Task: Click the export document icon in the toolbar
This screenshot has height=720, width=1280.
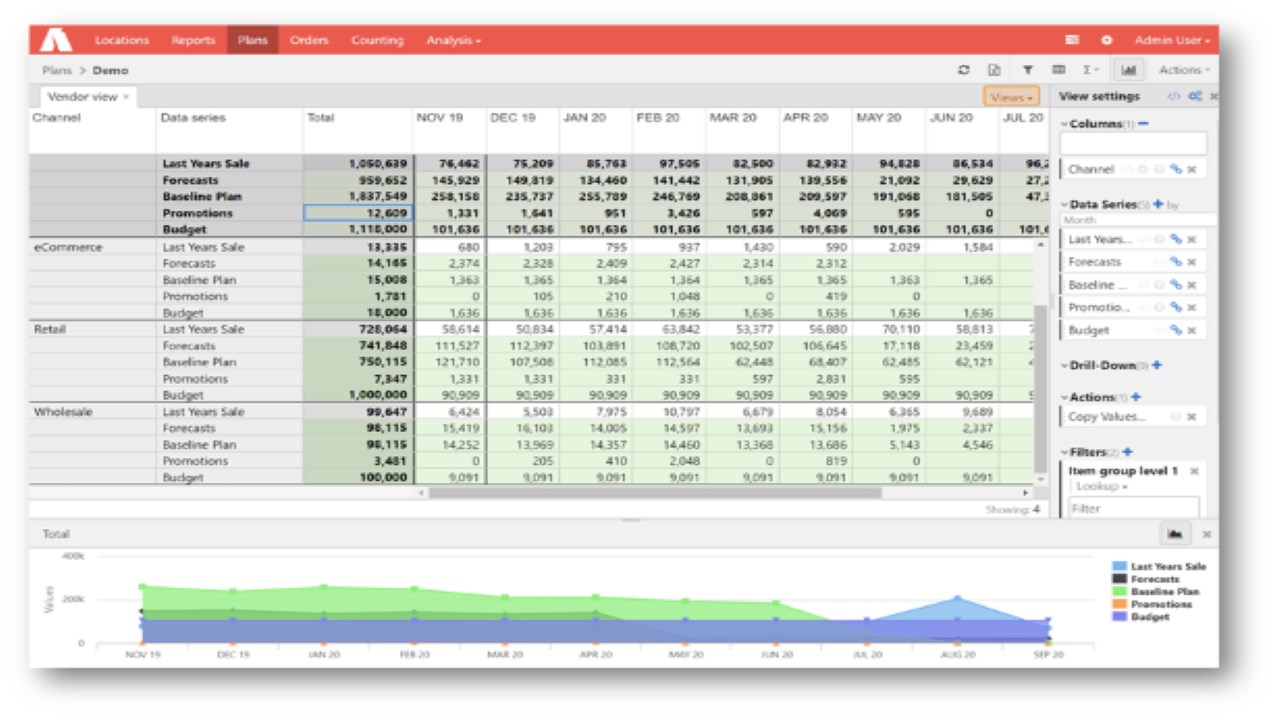Action: coord(994,70)
